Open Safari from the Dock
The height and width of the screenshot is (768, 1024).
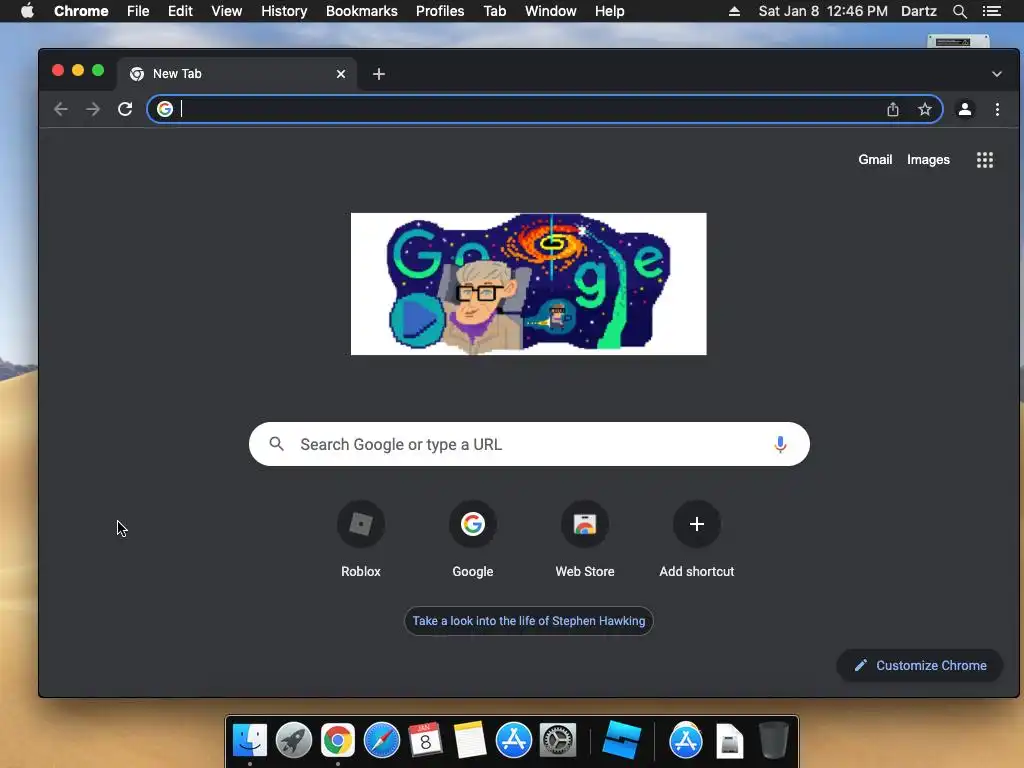381,741
